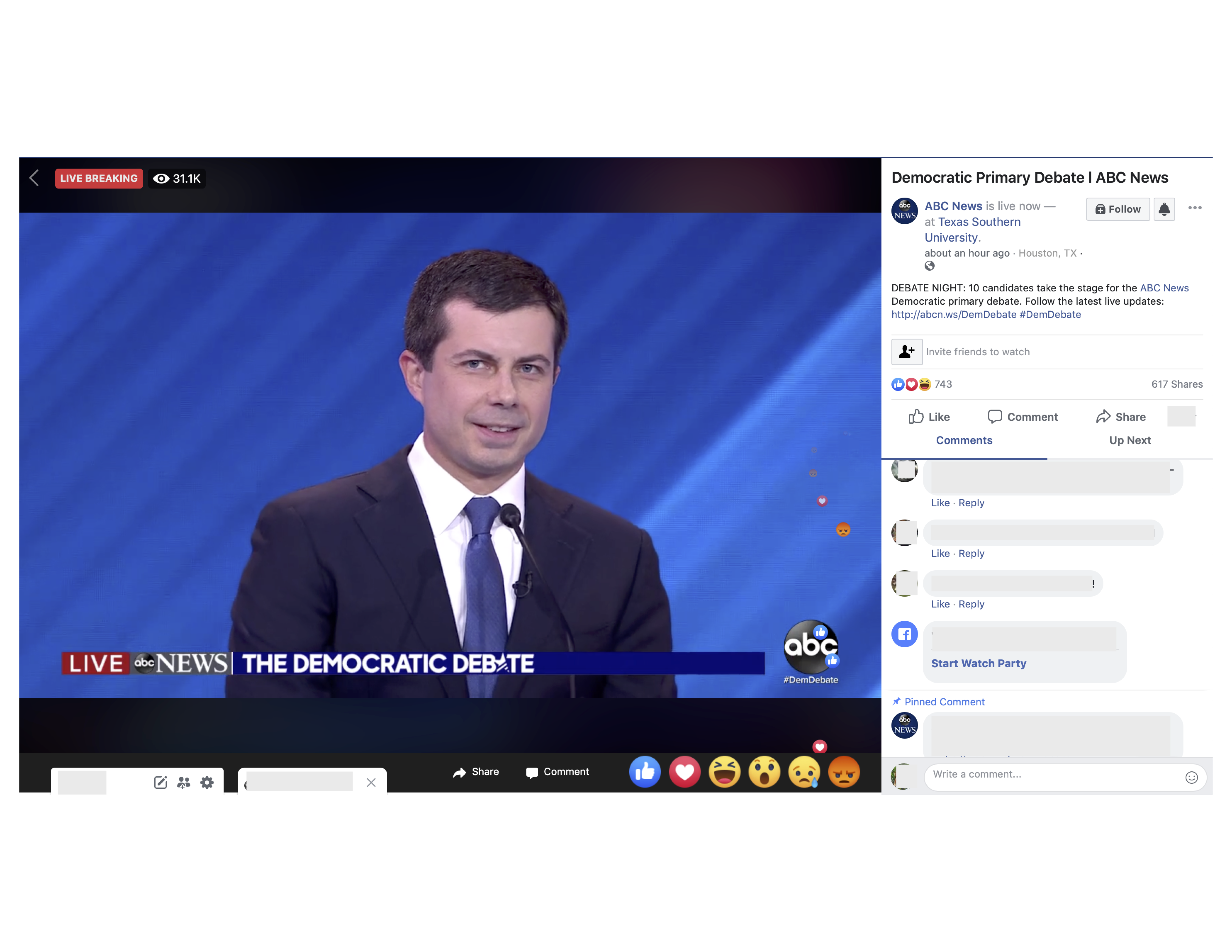React with the Angry emoji

click(x=844, y=771)
